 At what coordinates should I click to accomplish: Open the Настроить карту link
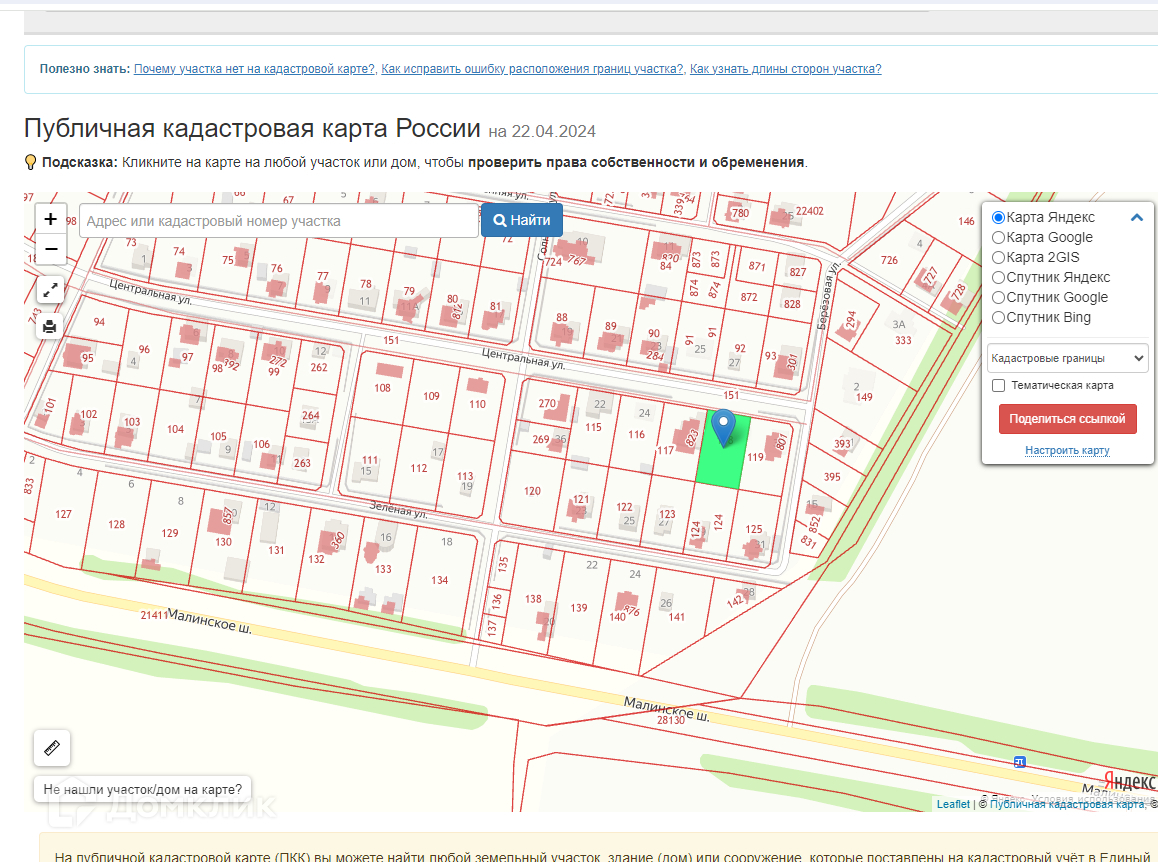[x=1067, y=450]
